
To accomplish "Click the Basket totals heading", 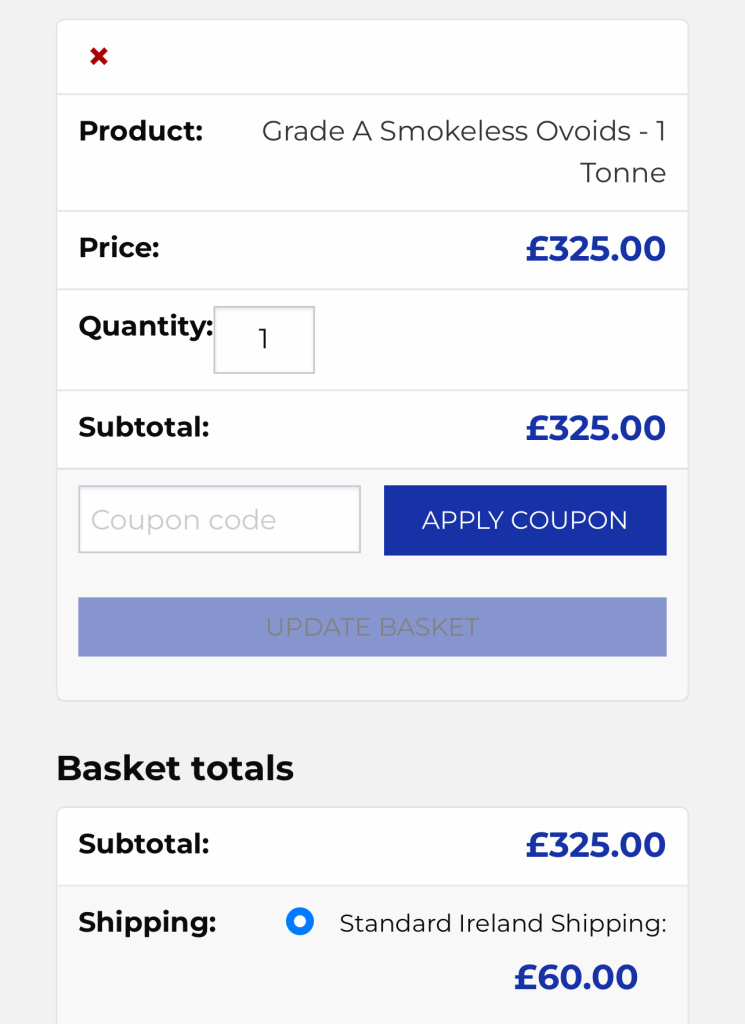I will 175,768.
